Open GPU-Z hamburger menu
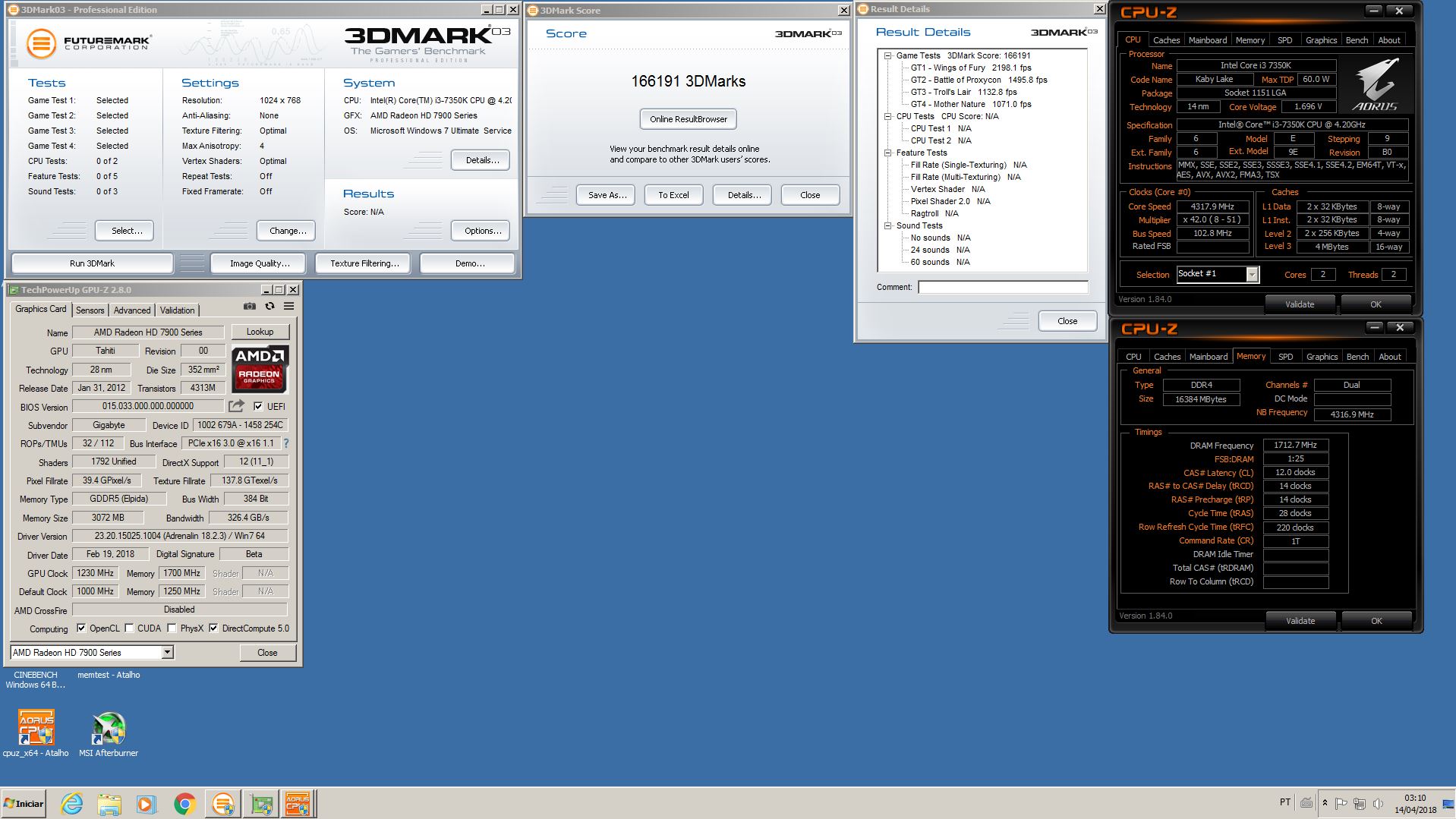This screenshot has height=819, width=1456. pos(288,306)
